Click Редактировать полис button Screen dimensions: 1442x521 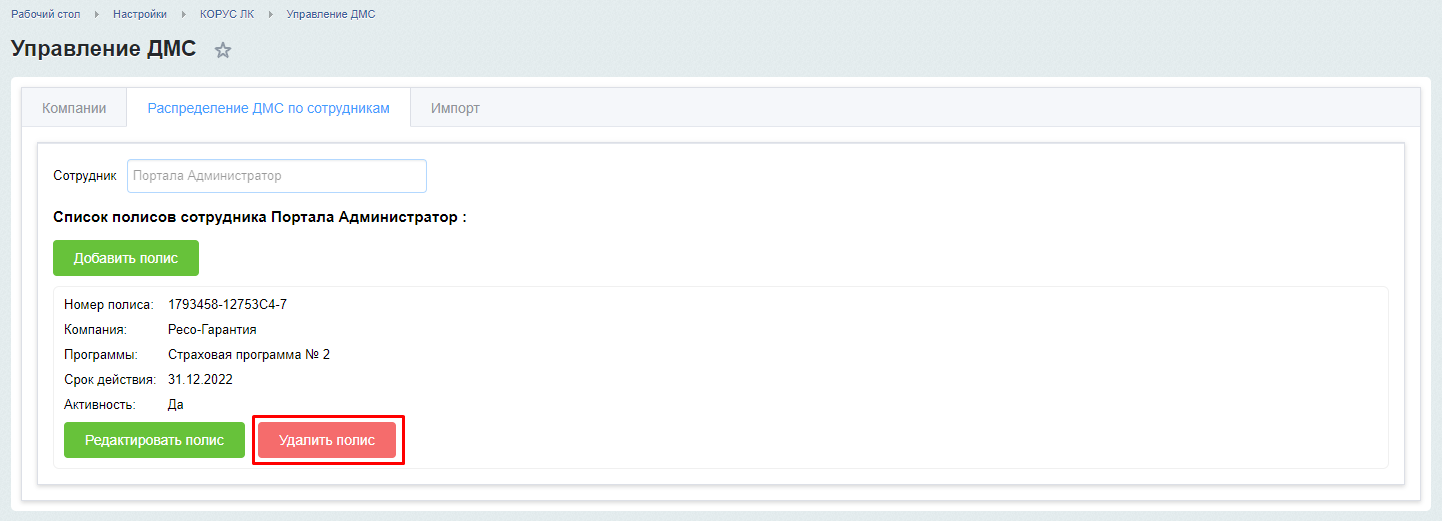pyautogui.click(x=154, y=440)
